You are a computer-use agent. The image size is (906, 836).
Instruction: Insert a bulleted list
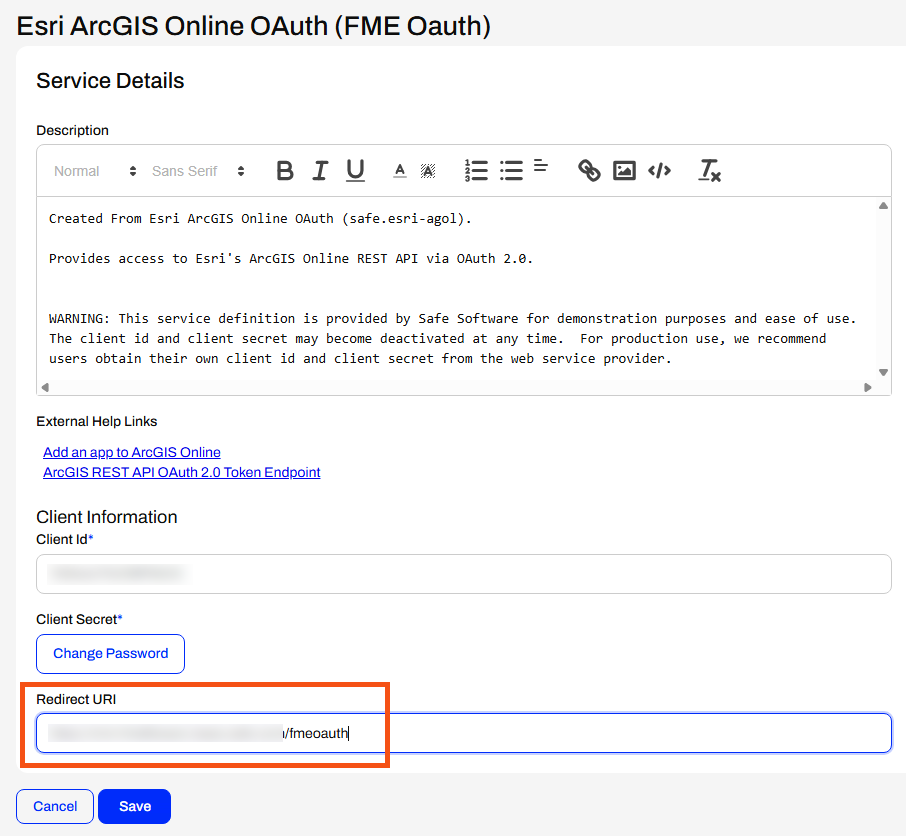click(x=511, y=170)
